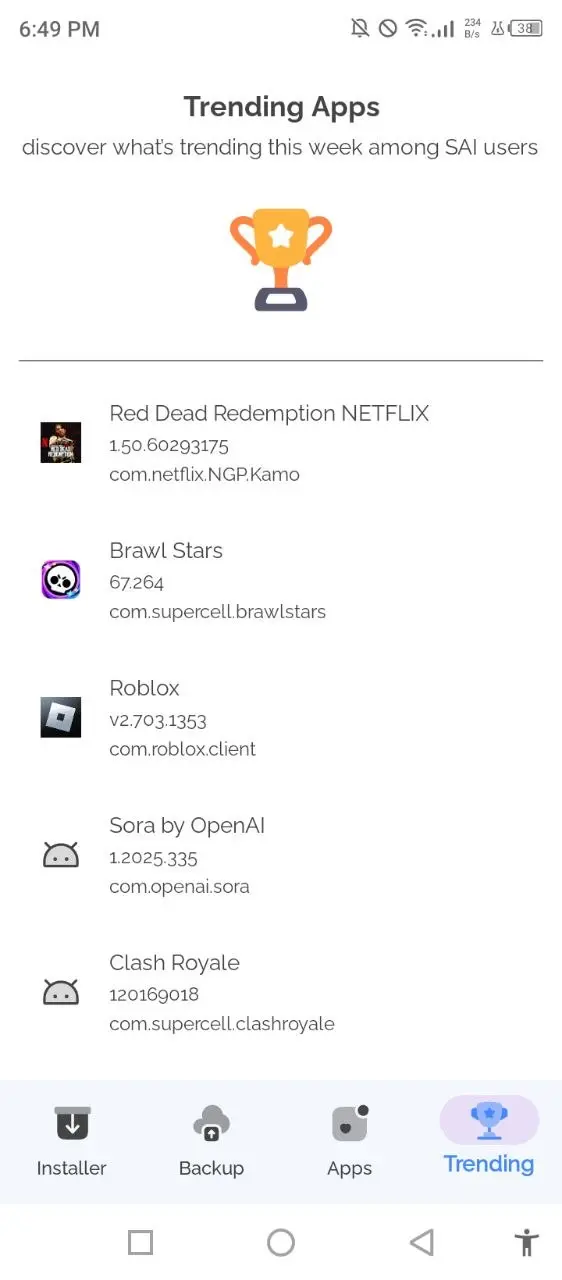
Task: Tap the com.netflix.NGP.Kamo package name
Action: (204, 474)
